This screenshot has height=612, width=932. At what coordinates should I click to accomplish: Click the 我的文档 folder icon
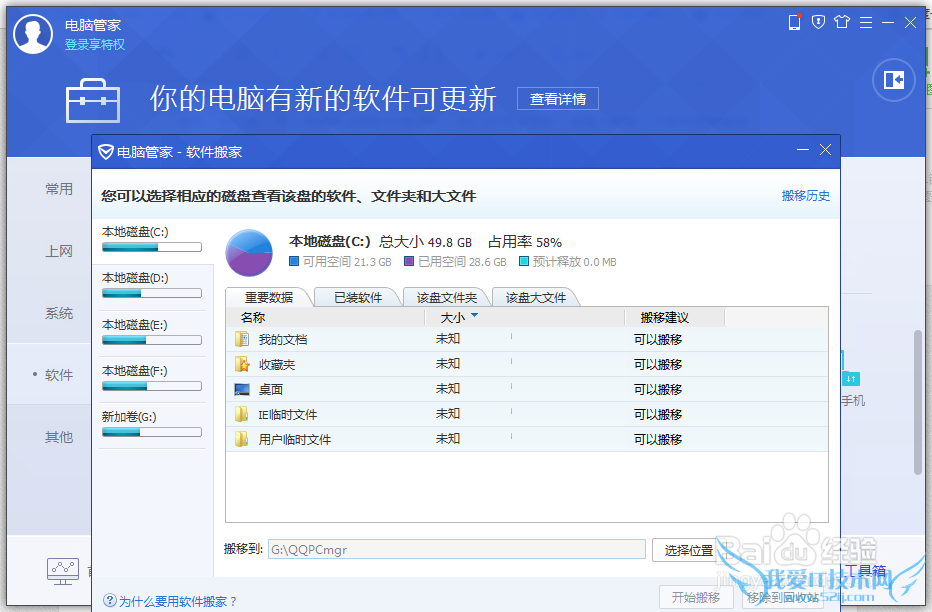[242, 340]
